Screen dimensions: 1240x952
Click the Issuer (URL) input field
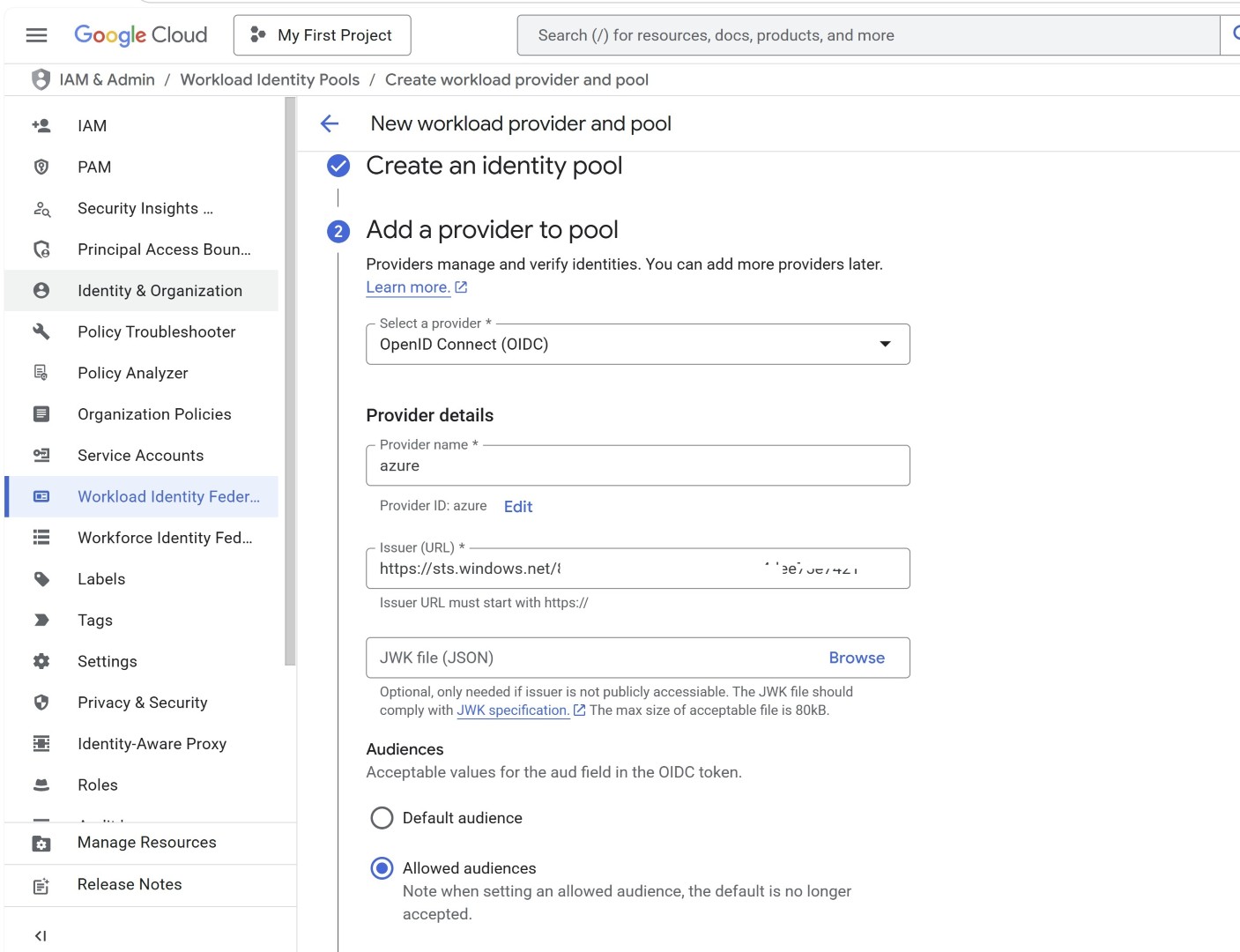tap(638, 569)
